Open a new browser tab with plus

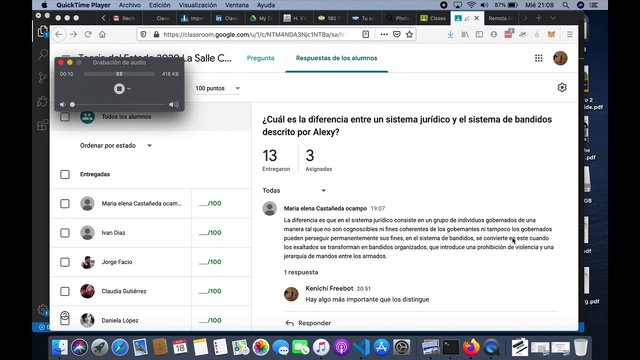pyautogui.click(x=539, y=18)
